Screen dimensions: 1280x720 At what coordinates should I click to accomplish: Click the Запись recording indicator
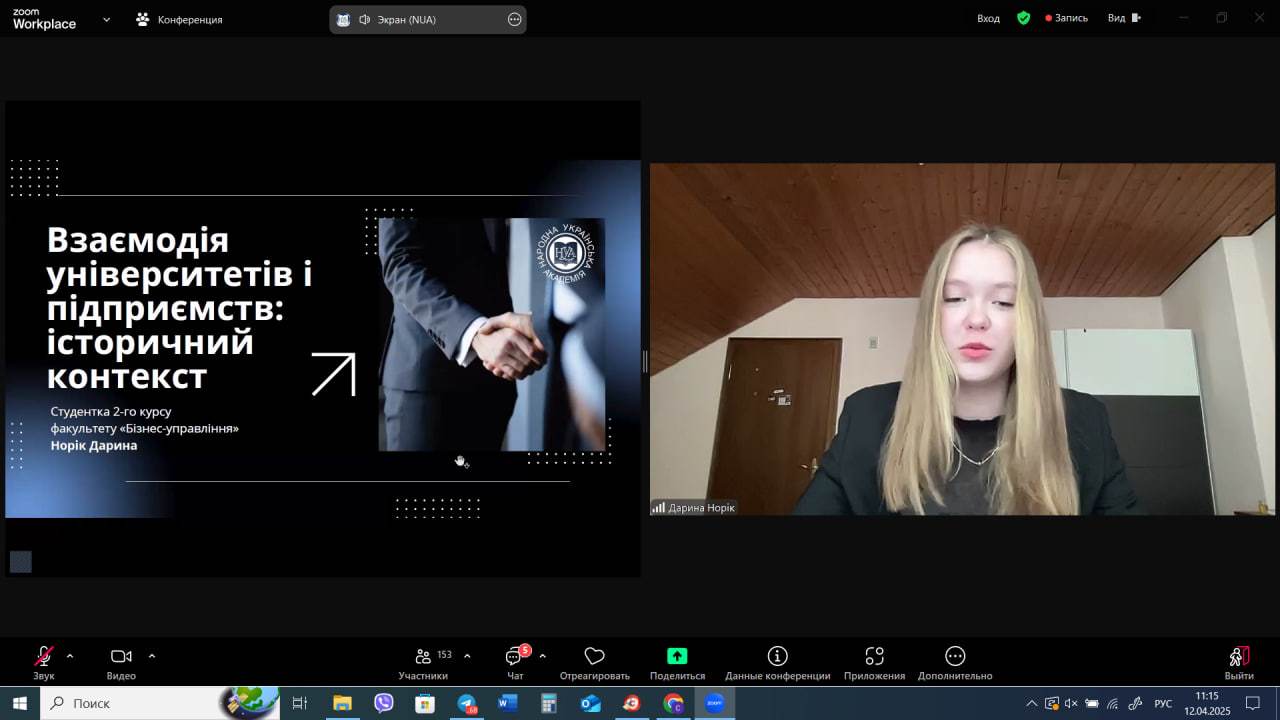(1066, 18)
